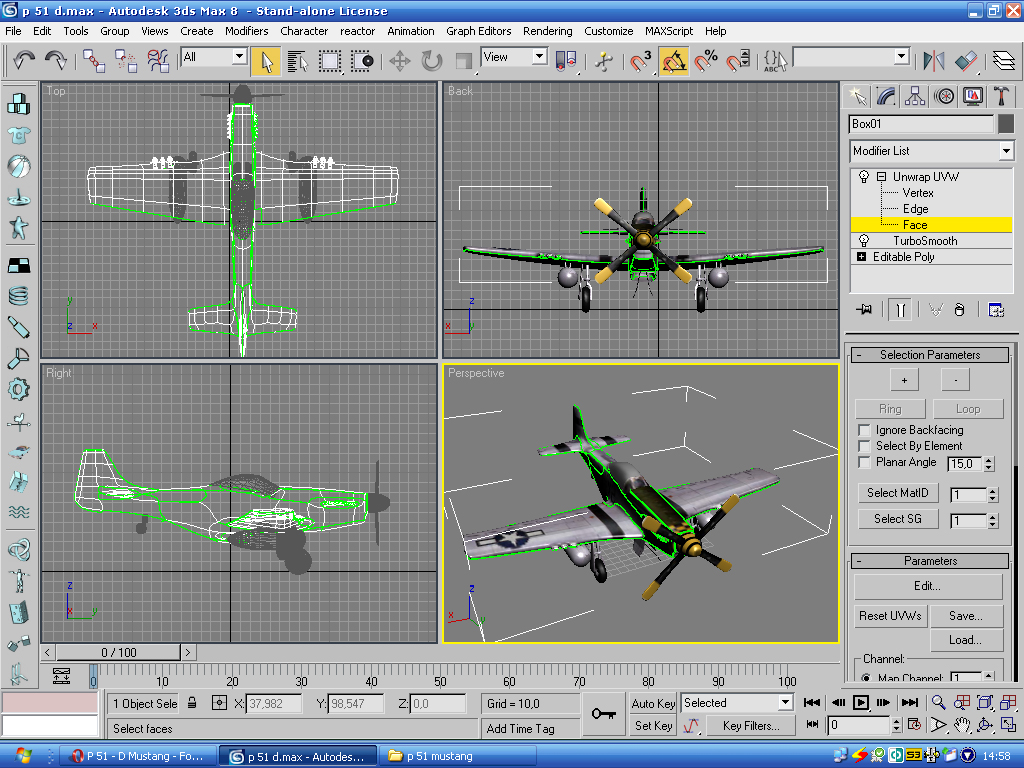Click the Box01 object name field
Image resolution: width=1024 pixels, height=768 pixels.
tap(921, 124)
